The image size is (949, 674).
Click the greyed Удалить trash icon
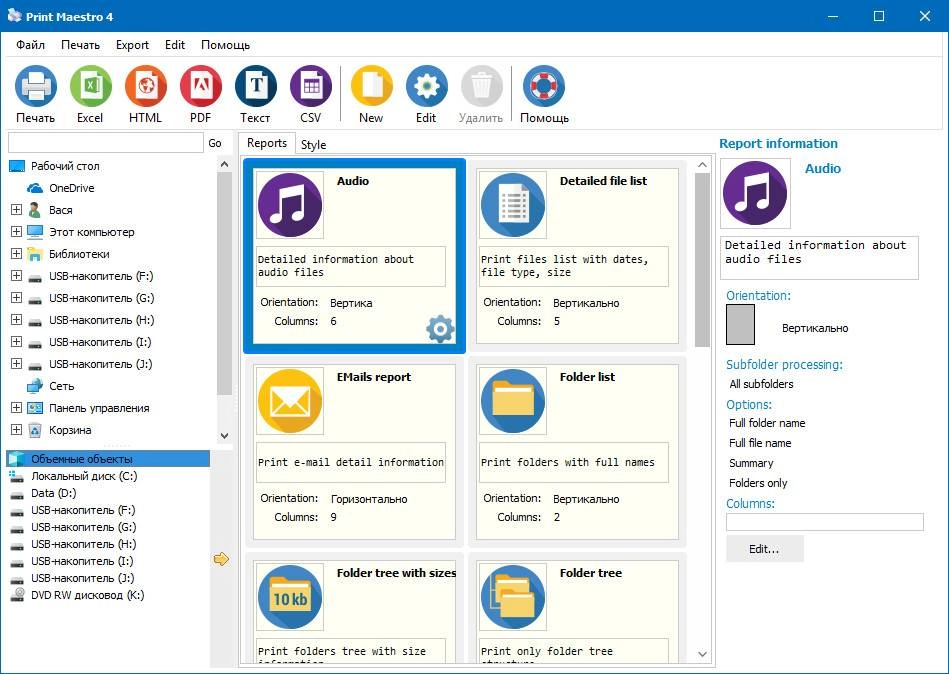coord(482,87)
